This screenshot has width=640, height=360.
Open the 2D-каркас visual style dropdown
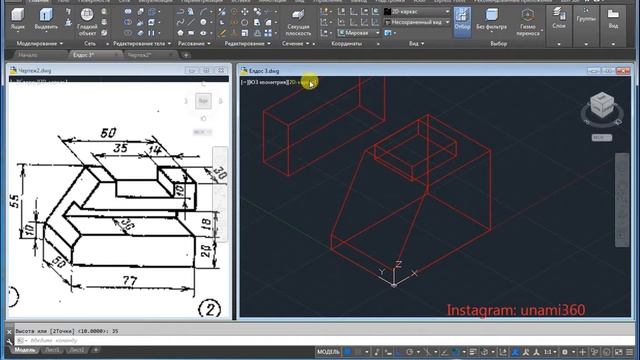417,12
